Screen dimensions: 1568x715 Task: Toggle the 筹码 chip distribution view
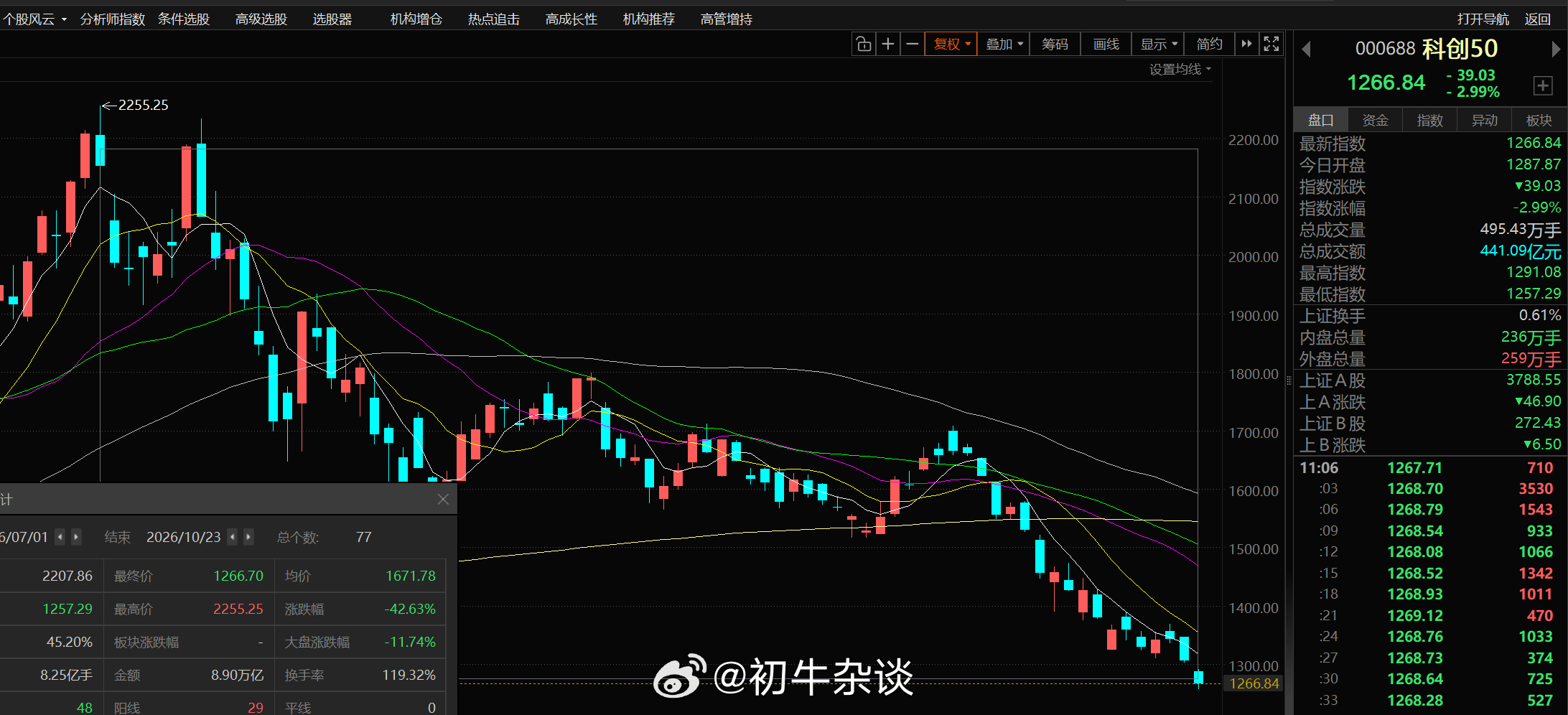tap(1055, 45)
